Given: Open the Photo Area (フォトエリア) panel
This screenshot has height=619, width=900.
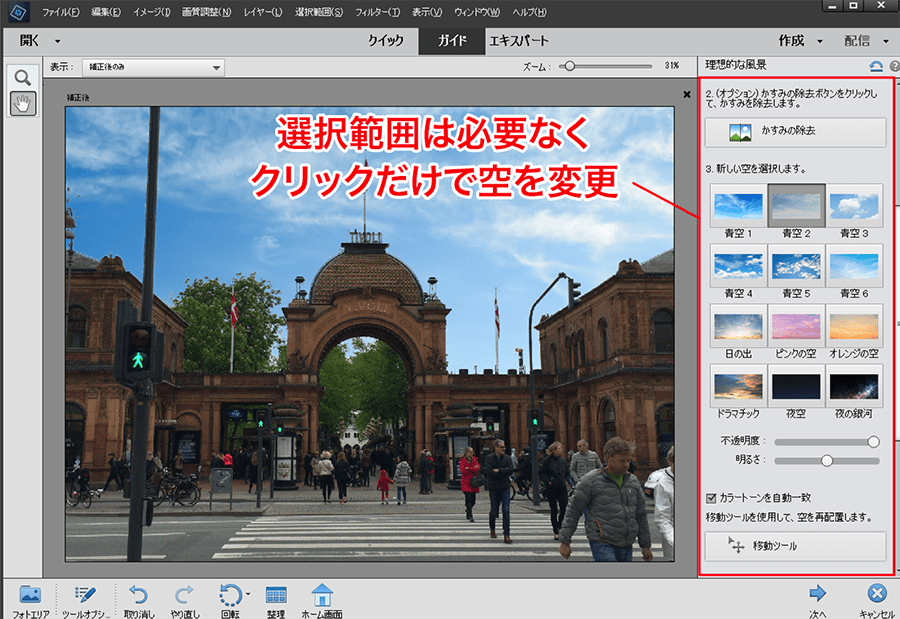Looking at the screenshot, I should click(x=30, y=594).
